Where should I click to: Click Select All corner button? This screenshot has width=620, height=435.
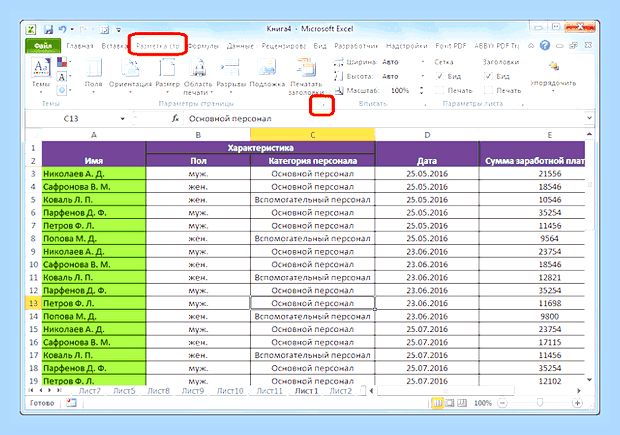click(x=34, y=135)
